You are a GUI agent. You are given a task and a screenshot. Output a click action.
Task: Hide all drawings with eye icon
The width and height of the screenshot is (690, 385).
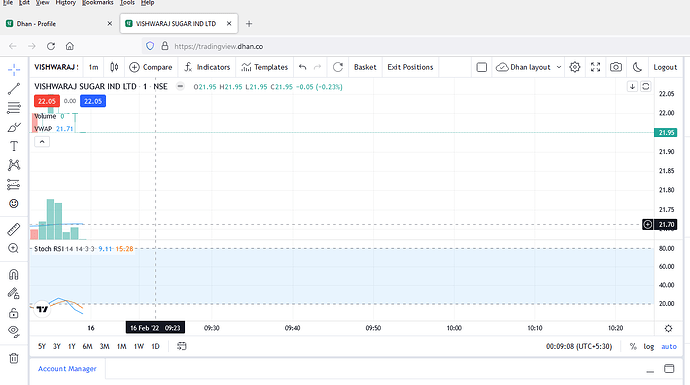tap(14, 332)
